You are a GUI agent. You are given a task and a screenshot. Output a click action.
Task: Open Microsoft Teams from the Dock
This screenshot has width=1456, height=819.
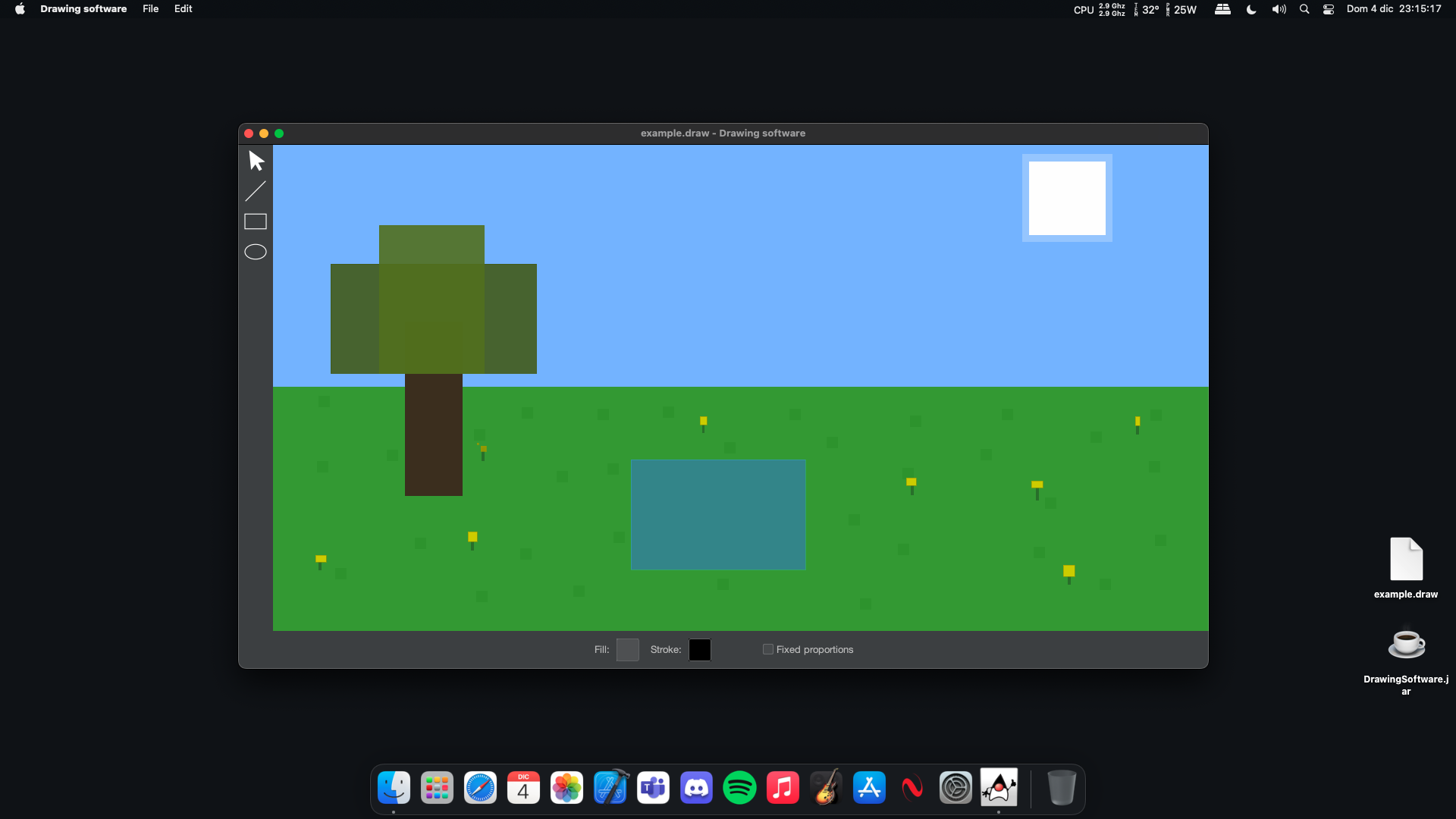(x=654, y=788)
